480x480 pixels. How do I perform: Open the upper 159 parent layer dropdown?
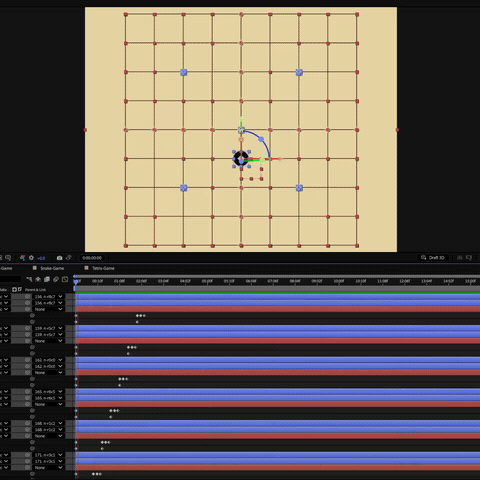[48, 328]
